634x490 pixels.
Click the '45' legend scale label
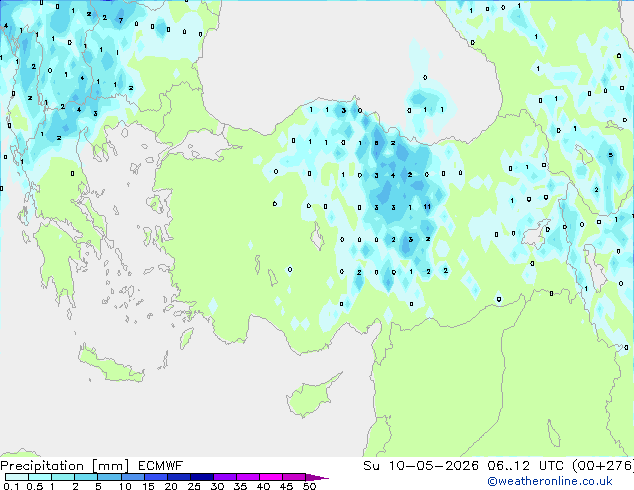(x=286, y=486)
